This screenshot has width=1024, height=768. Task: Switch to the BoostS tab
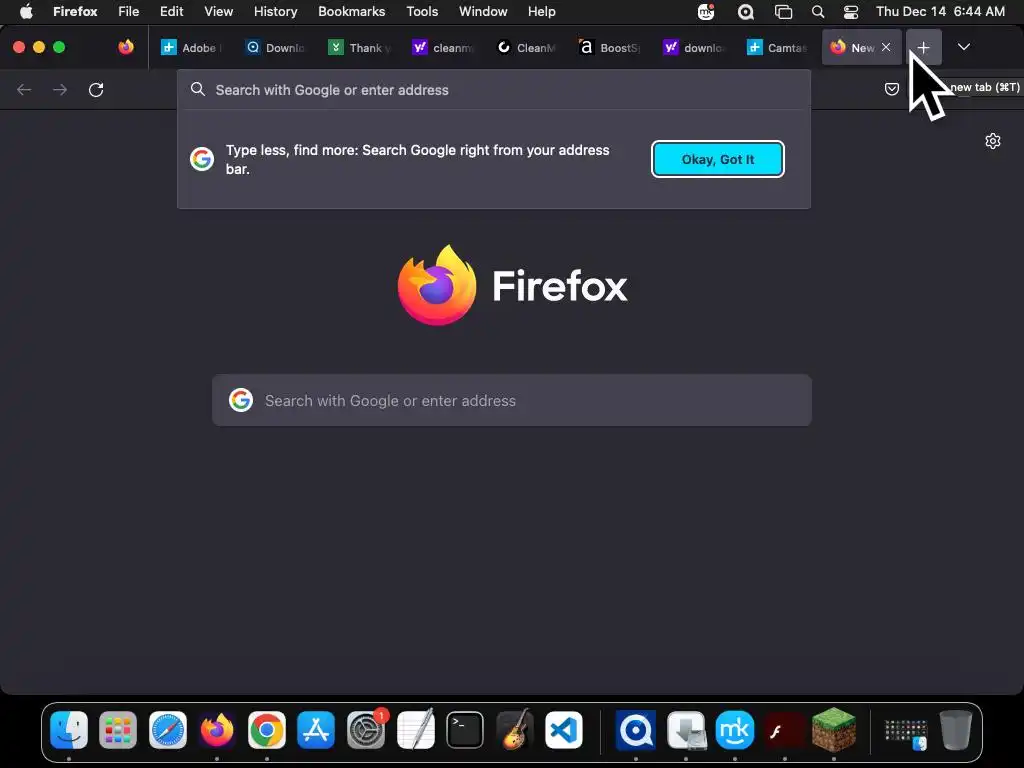point(610,48)
